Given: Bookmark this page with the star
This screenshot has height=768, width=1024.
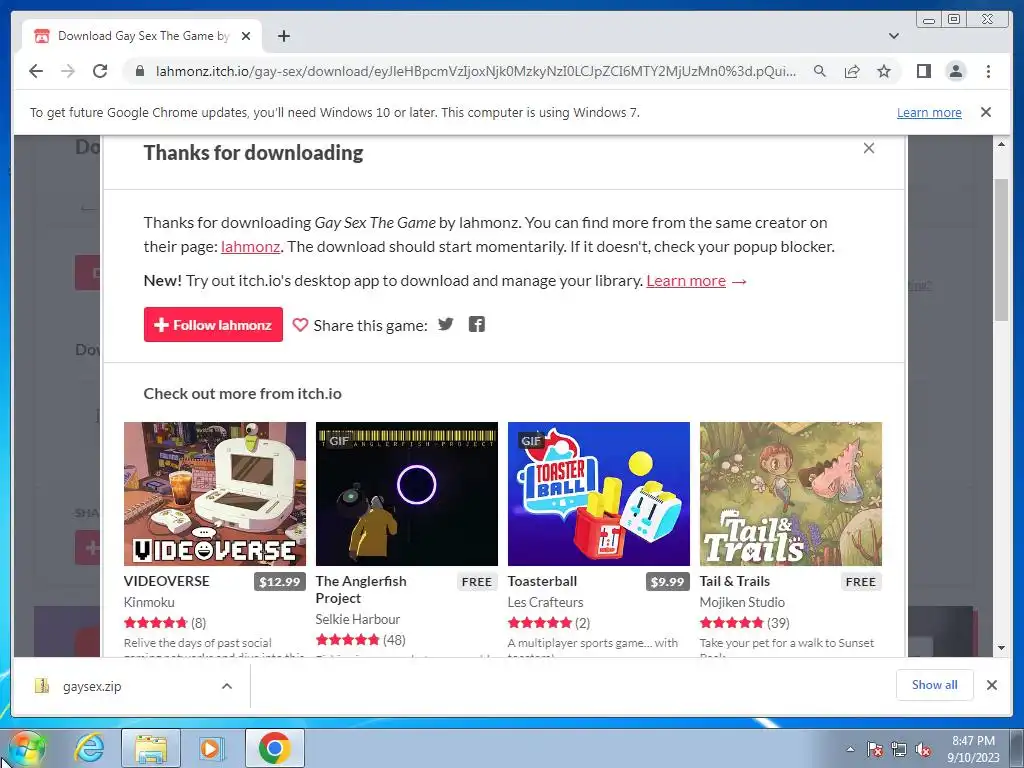Looking at the screenshot, I should [x=884, y=71].
